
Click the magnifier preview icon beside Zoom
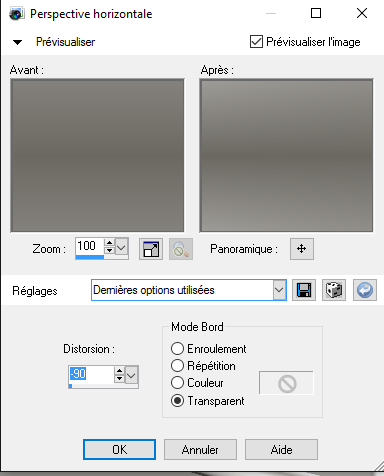pyautogui.click(x=181, y=249)
